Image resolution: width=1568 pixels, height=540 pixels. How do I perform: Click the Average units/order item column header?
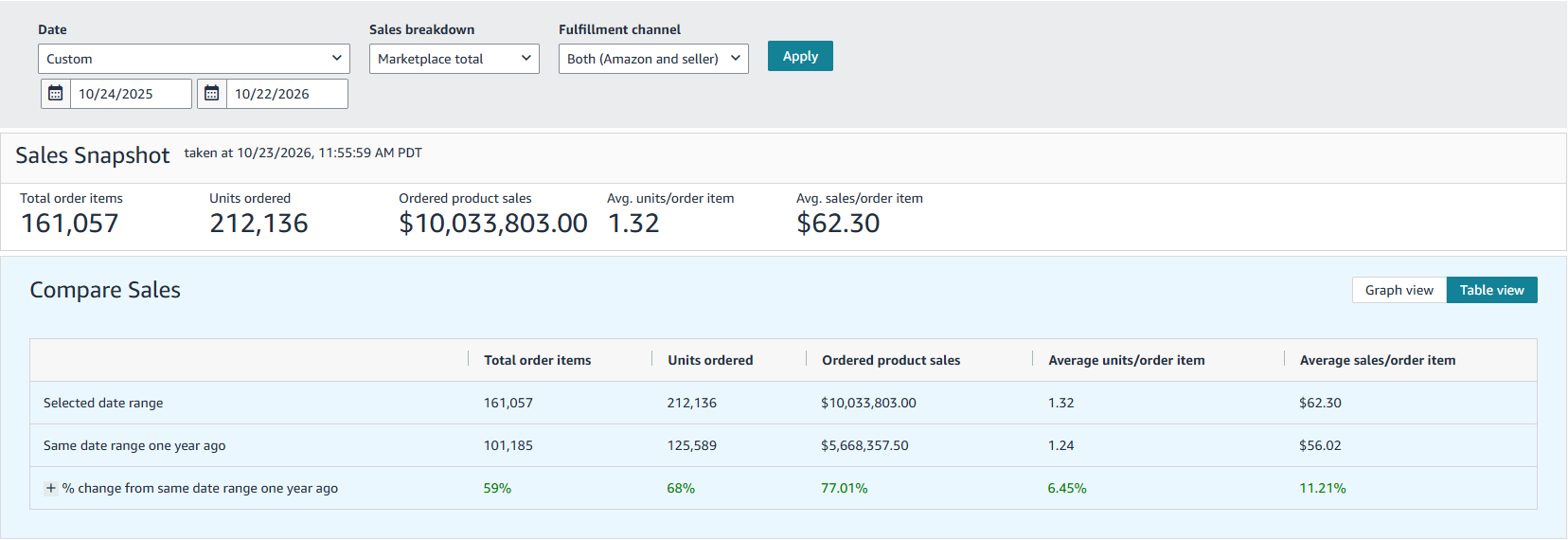(1127, 360)
